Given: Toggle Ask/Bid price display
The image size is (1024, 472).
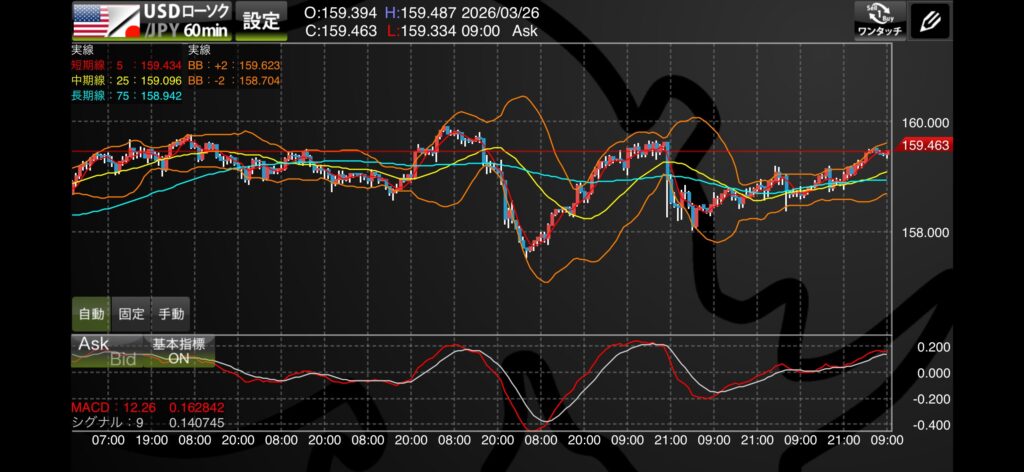Looking at the screenshot, I should [x=107, y=351].
